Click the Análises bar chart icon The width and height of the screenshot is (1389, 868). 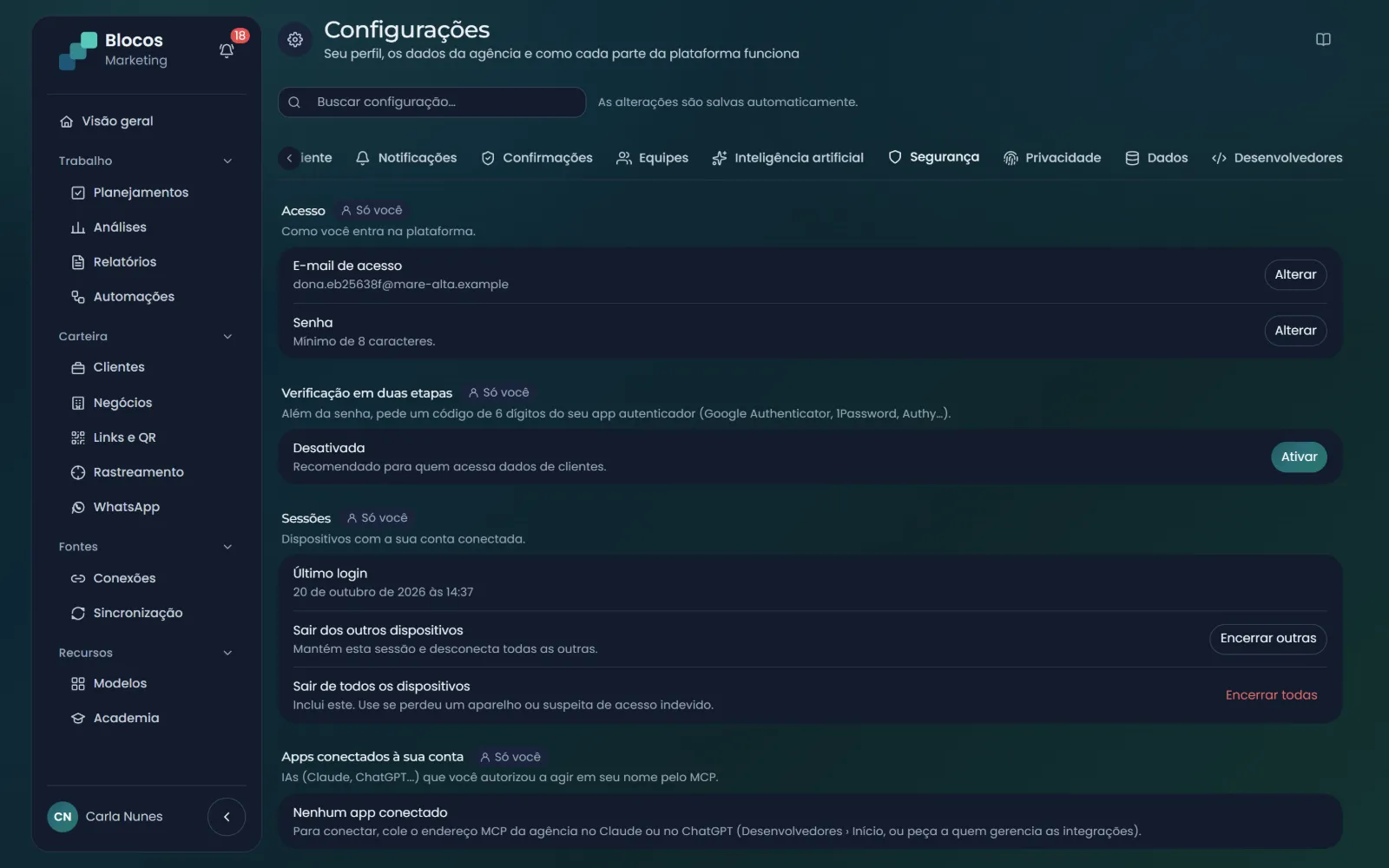click(x=78, y=227)
